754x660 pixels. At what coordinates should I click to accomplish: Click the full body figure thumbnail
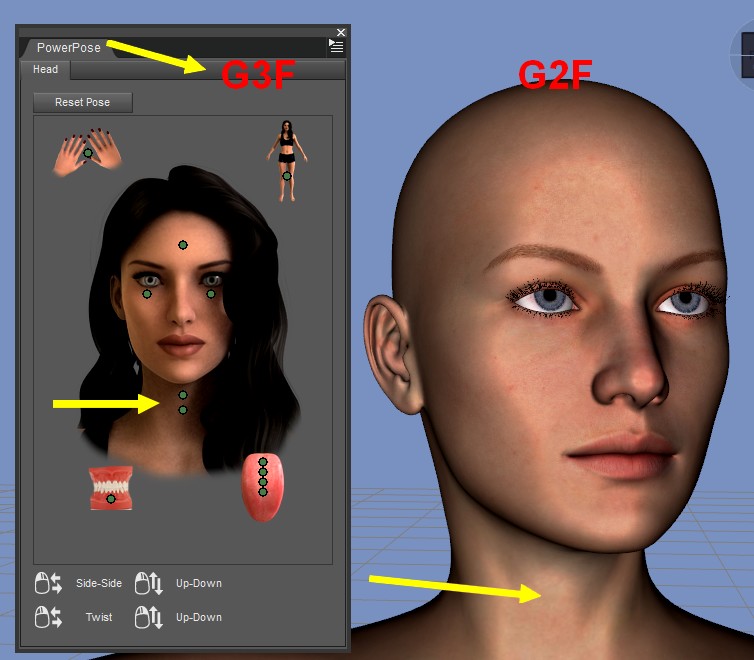click(x=287, y=161)
